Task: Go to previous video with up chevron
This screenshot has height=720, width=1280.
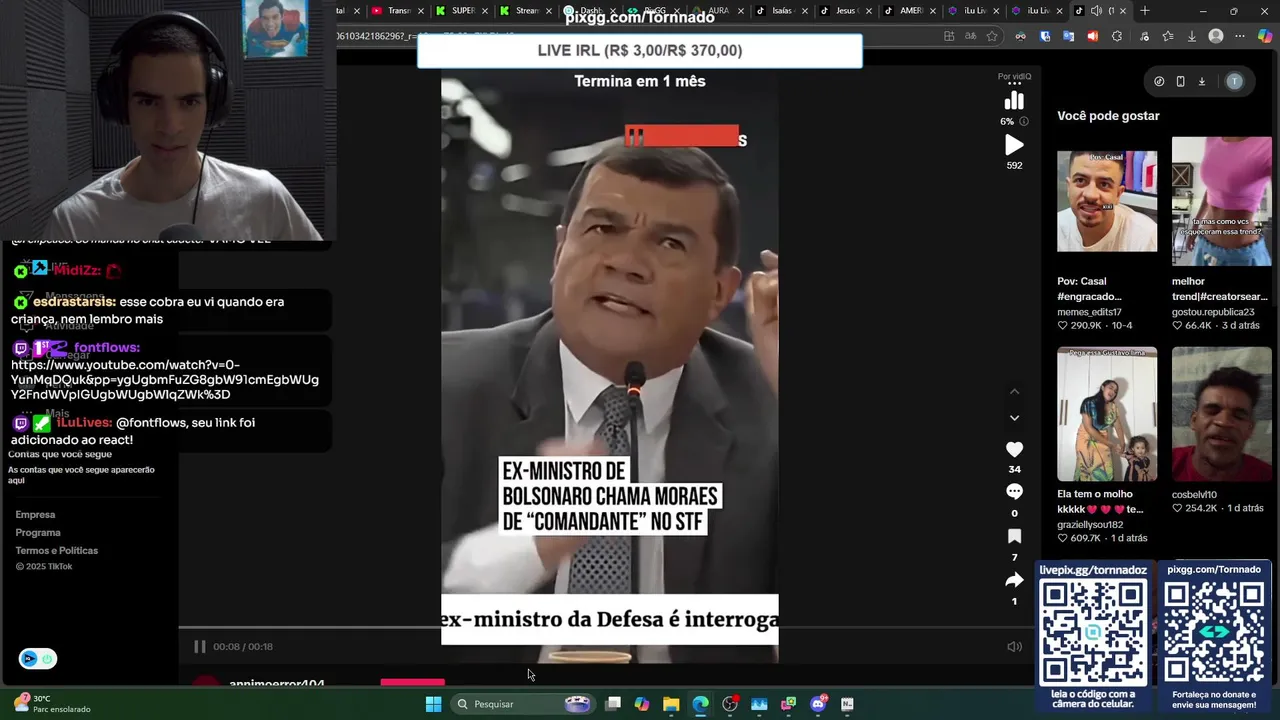Action: [x=1014, y=391]
